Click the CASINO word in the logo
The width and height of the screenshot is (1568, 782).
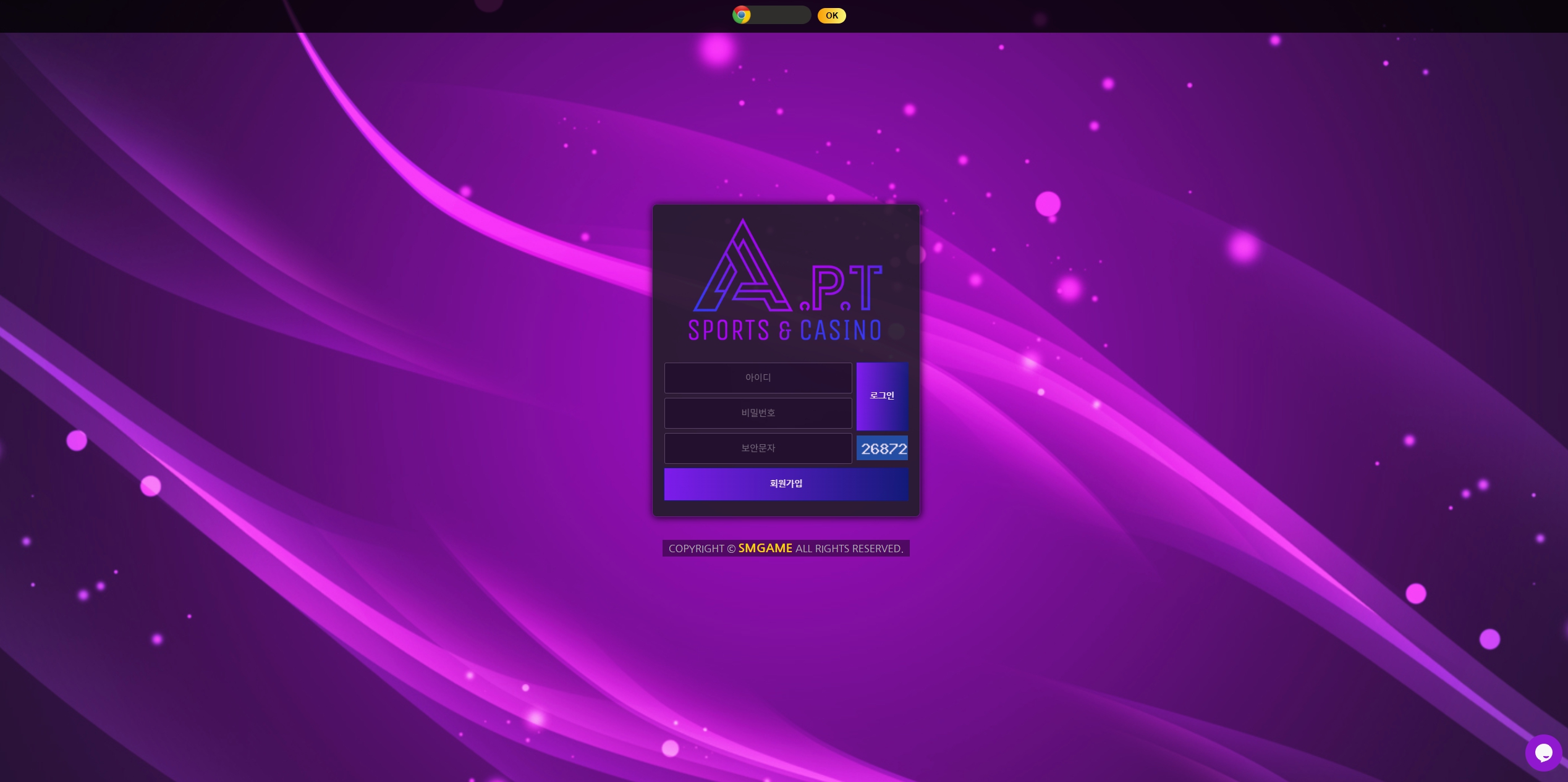(841, 330)
